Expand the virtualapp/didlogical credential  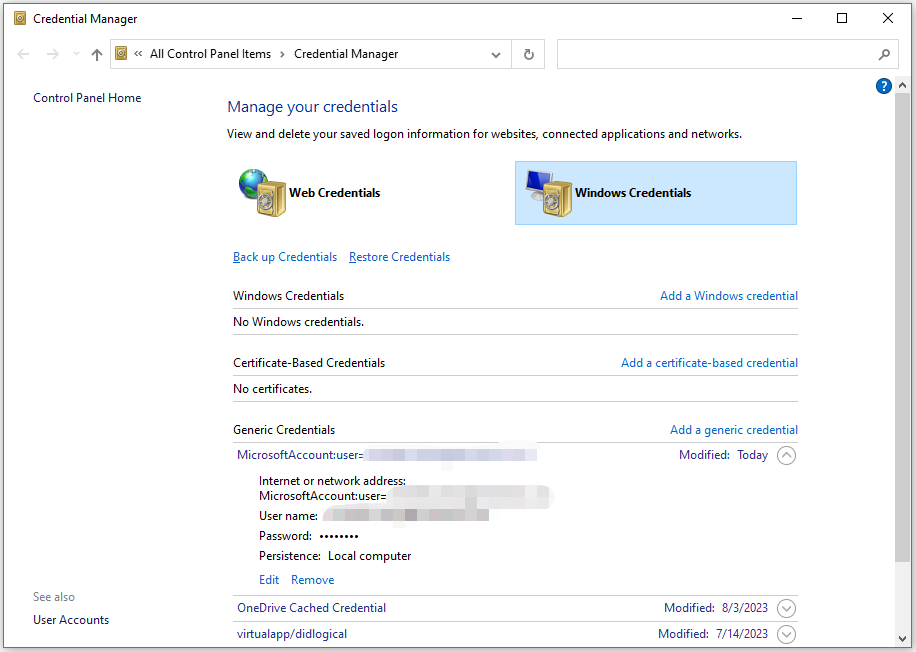pos(786,634)
